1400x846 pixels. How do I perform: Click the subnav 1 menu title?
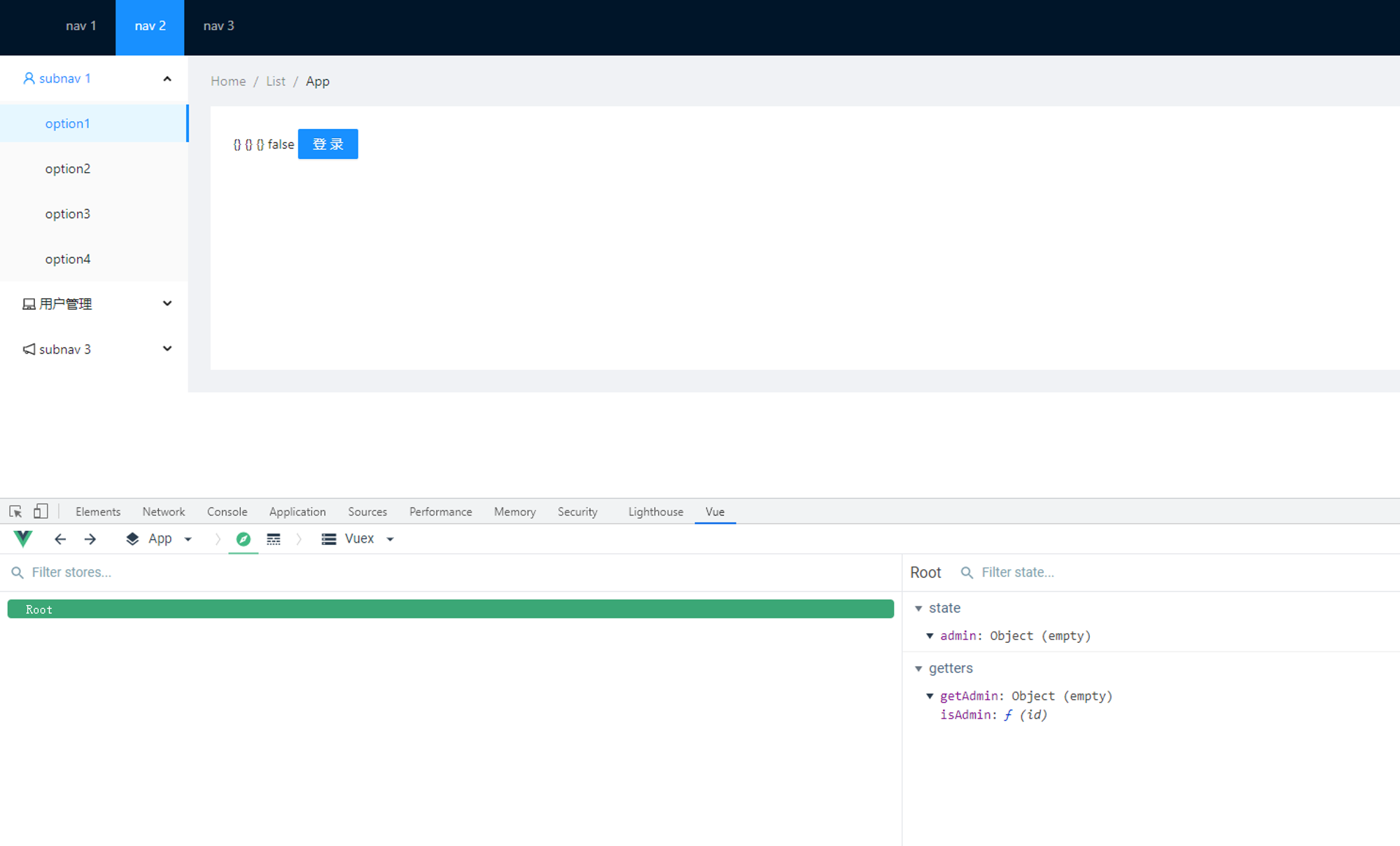pyautogui.click(x=65, y=78)
